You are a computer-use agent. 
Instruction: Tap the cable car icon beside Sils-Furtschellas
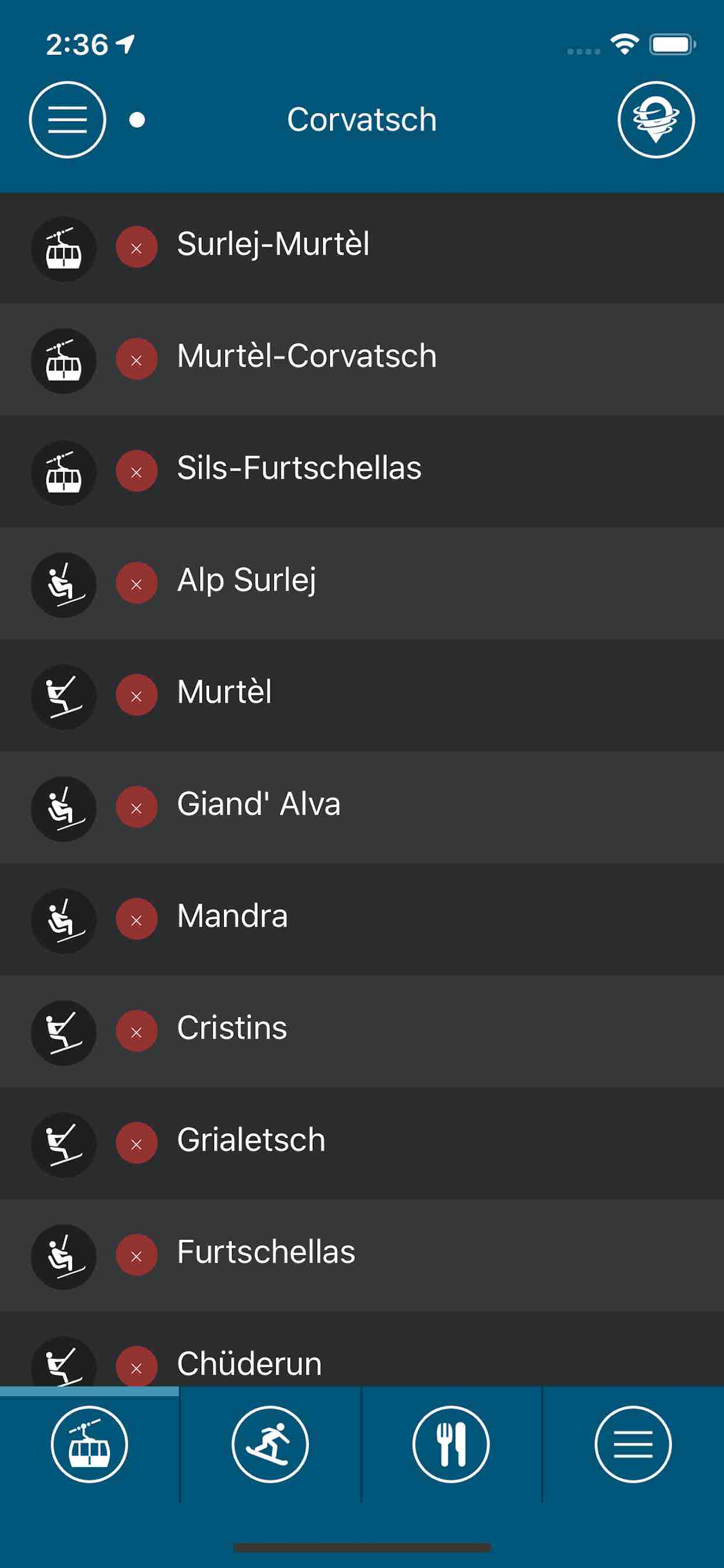click(64, 473)
